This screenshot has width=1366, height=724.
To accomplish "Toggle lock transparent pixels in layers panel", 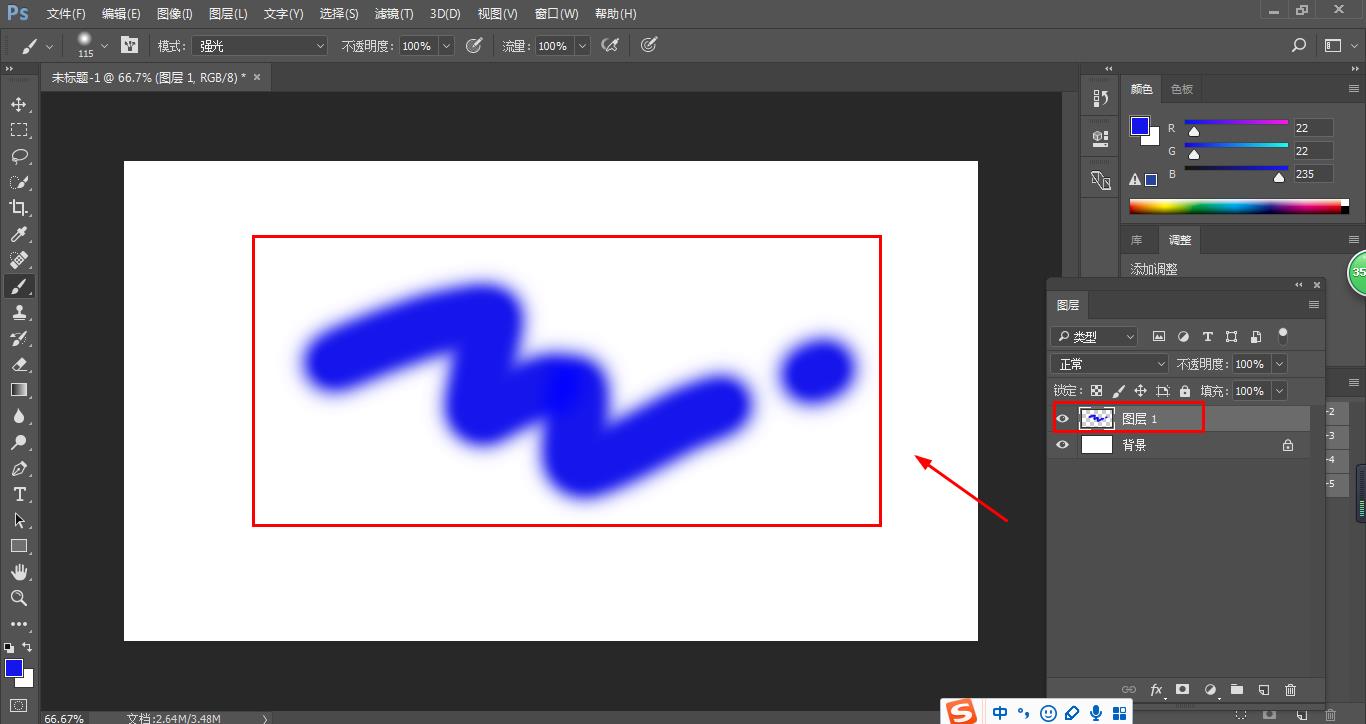I will tap(1096, 391).
